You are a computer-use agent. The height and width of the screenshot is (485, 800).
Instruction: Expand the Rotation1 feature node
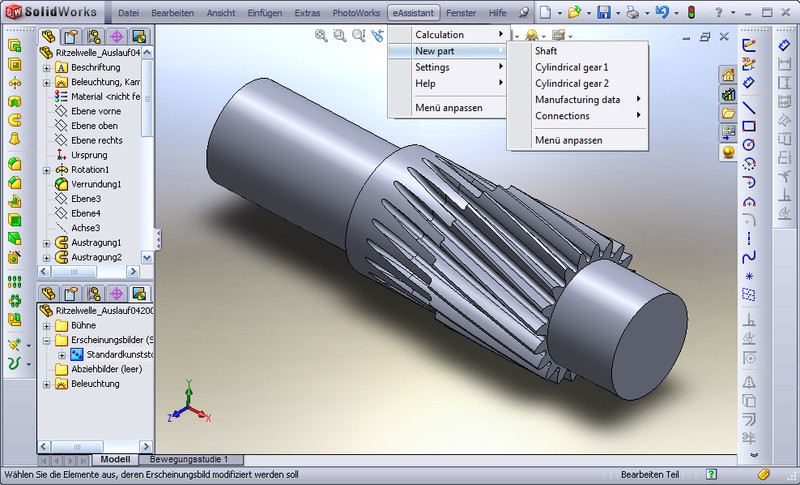46,170
